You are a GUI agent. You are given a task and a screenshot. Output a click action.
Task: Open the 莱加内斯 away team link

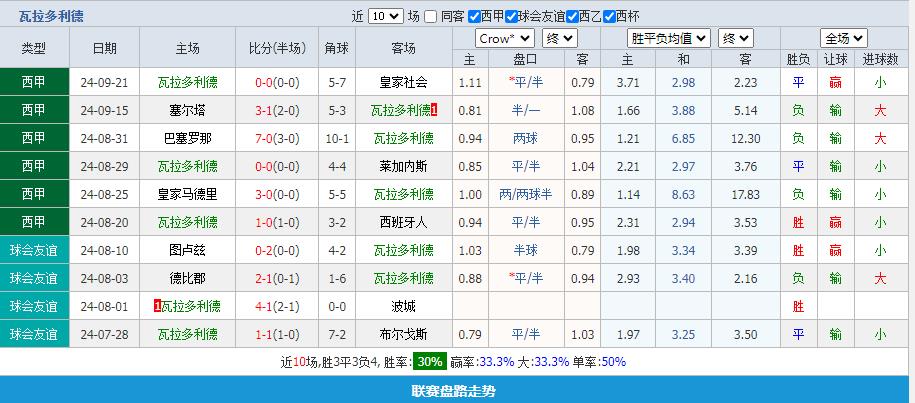404,166
